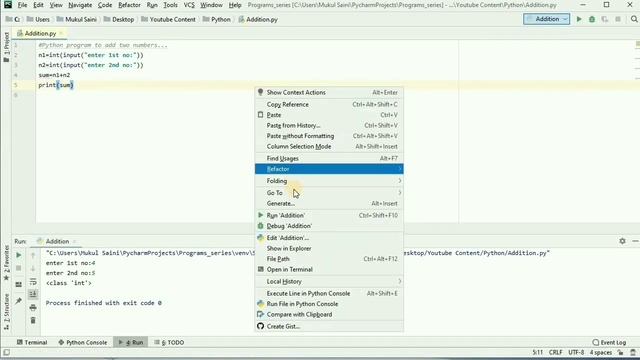Screen dimensions: 640x360
Task: Select Execute Line in Python Console
Action: (329, 293)
